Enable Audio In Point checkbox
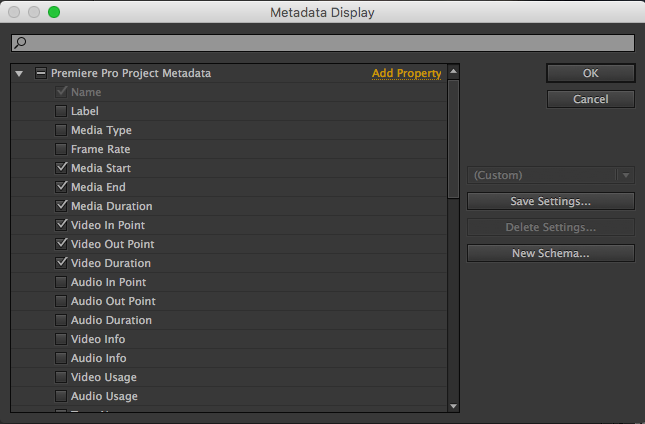 tap(61, 282)
